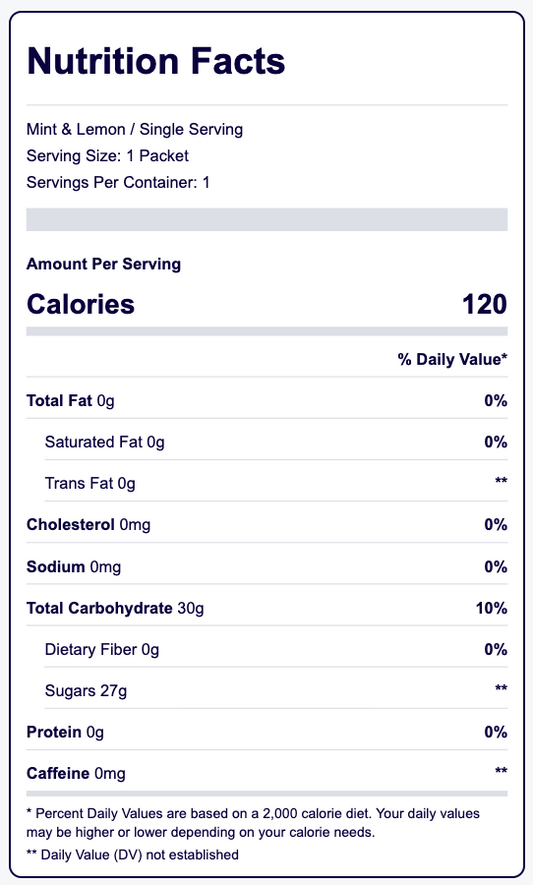Click the Protein 0g row
533x885 pixels.
tap(267, 732)
